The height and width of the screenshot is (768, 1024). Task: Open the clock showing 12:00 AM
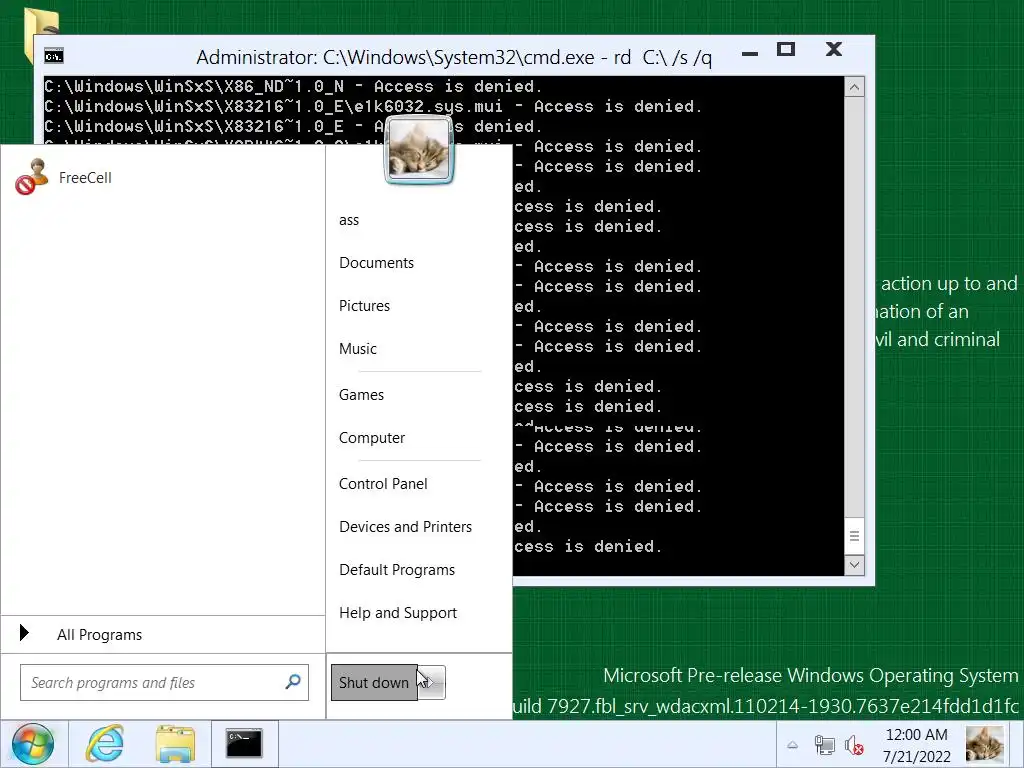(916, 745)
